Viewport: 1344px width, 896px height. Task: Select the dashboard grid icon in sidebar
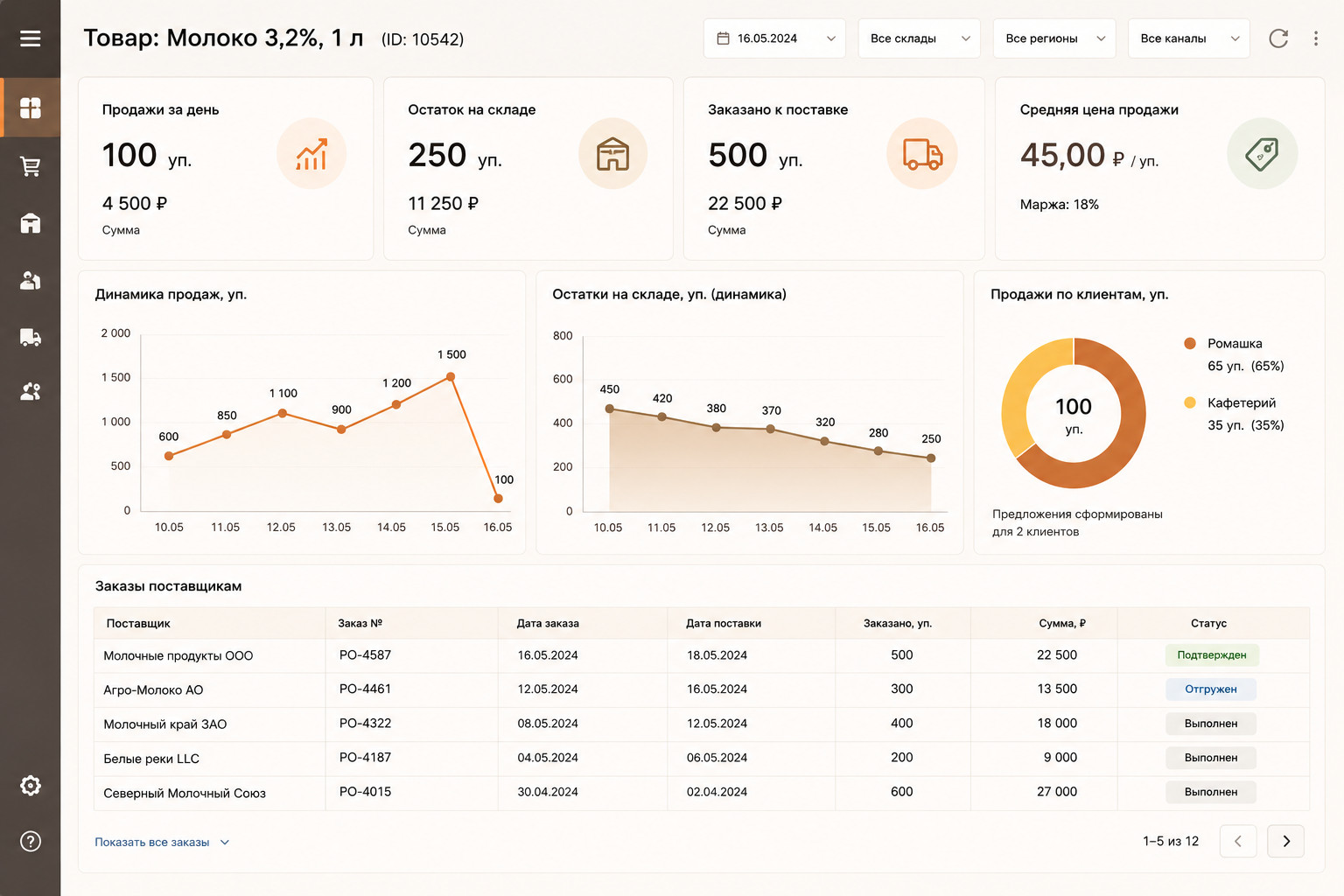pyautogui.click(x=31, y=108)
